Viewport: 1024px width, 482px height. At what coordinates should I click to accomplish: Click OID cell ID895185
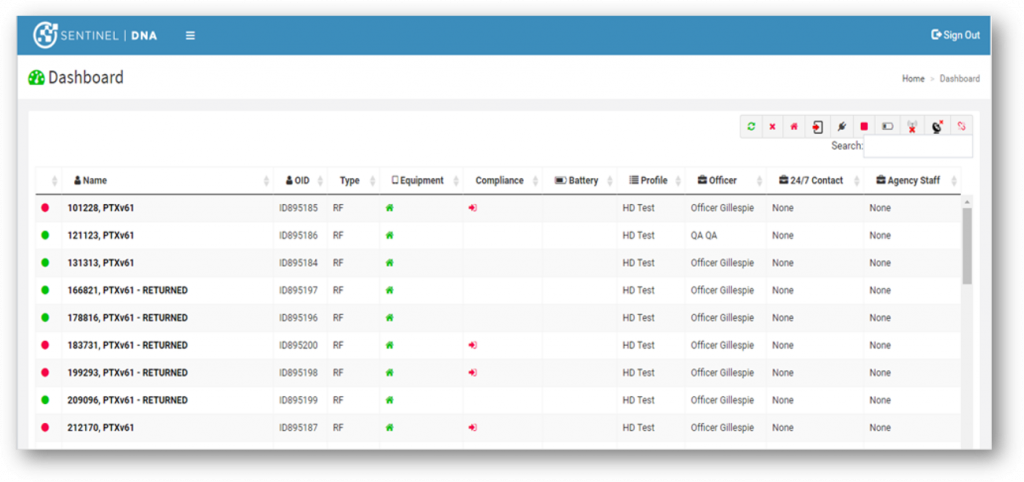298,208
